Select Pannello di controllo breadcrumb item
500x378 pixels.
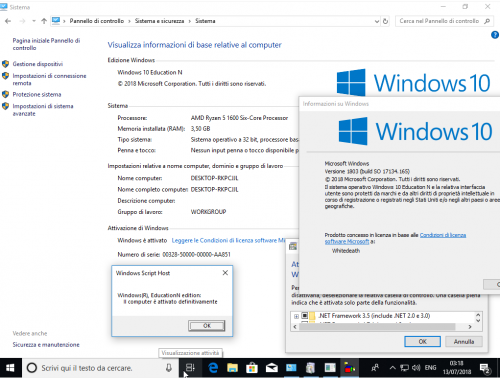97,21
